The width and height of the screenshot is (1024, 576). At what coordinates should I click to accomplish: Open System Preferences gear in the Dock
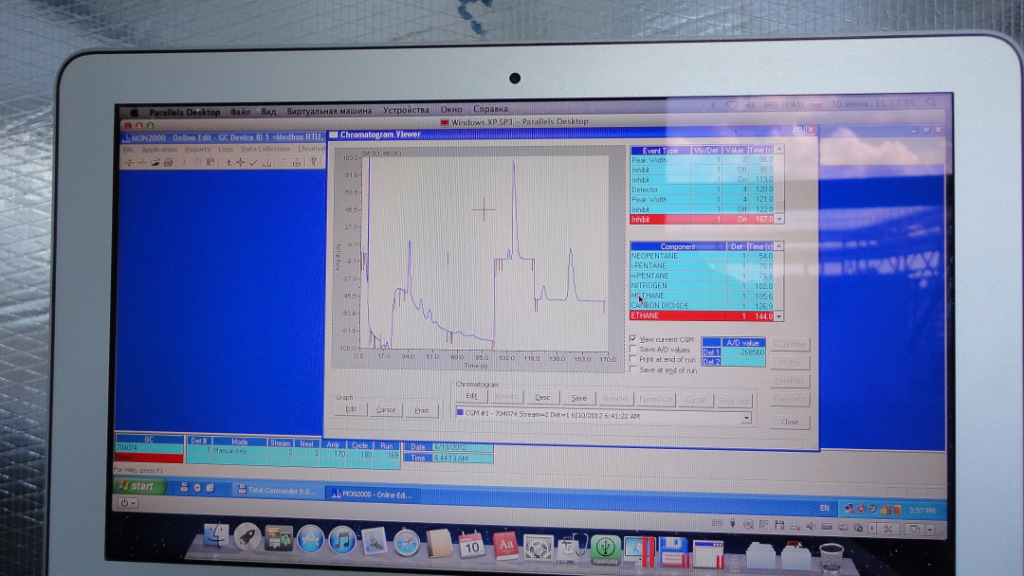(538, 547)
